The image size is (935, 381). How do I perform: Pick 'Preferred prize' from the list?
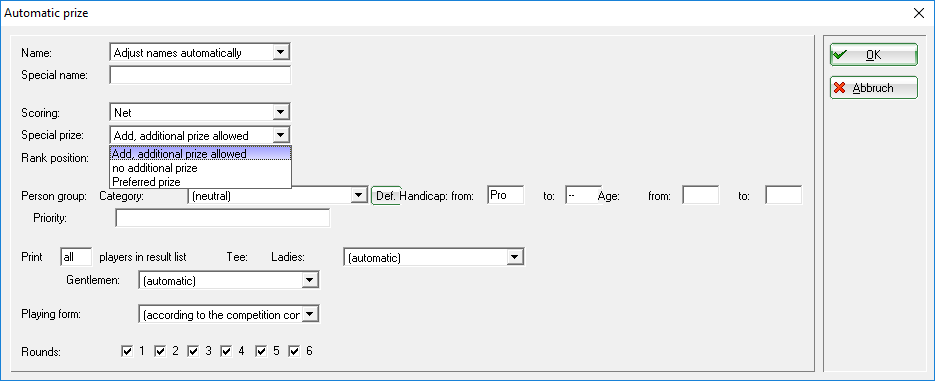[201, 182]
